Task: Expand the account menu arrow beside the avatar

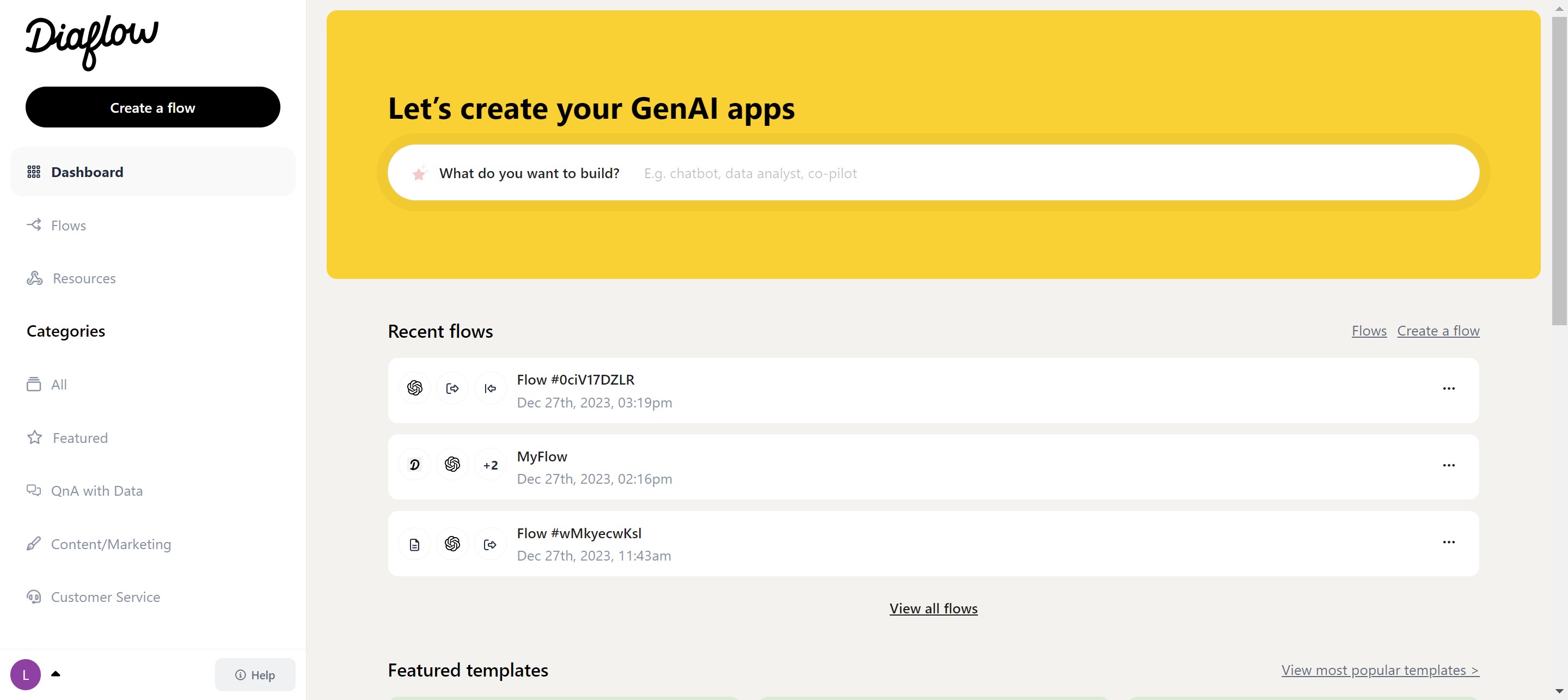Action: (56, 674)
